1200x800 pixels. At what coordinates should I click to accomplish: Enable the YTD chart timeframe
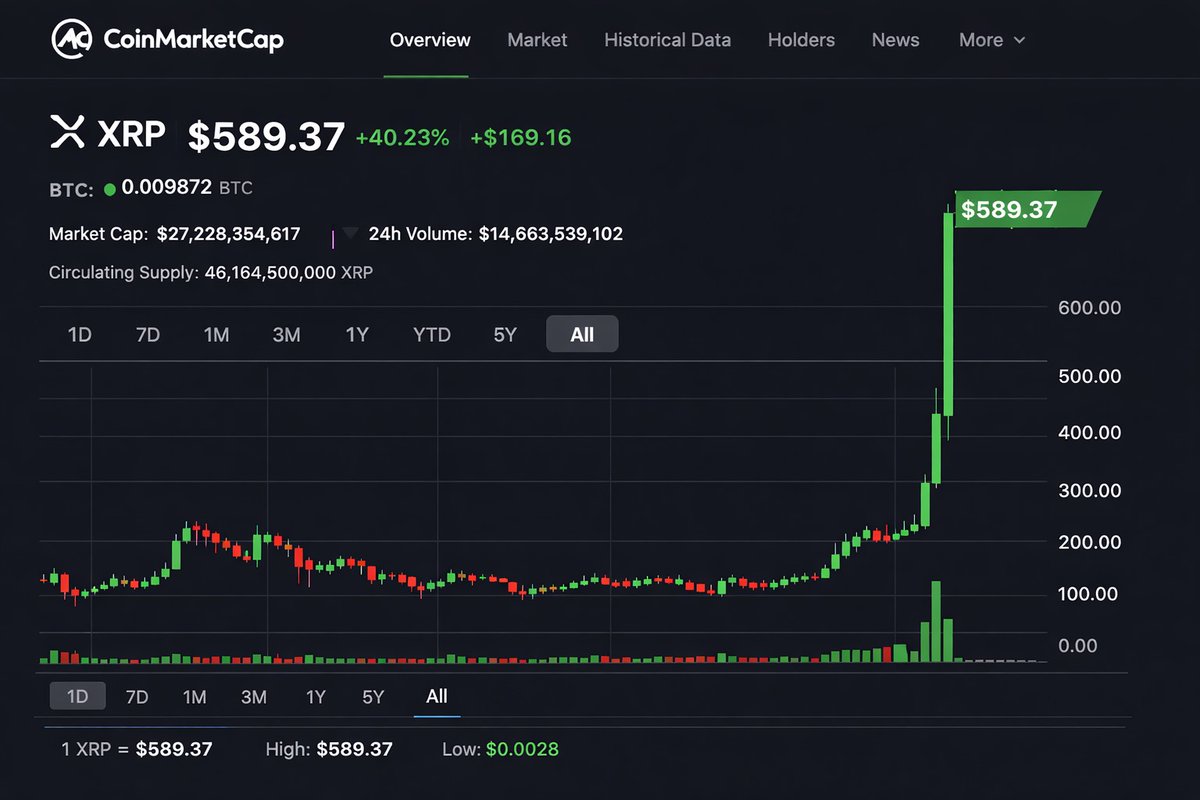coord(431,334)
